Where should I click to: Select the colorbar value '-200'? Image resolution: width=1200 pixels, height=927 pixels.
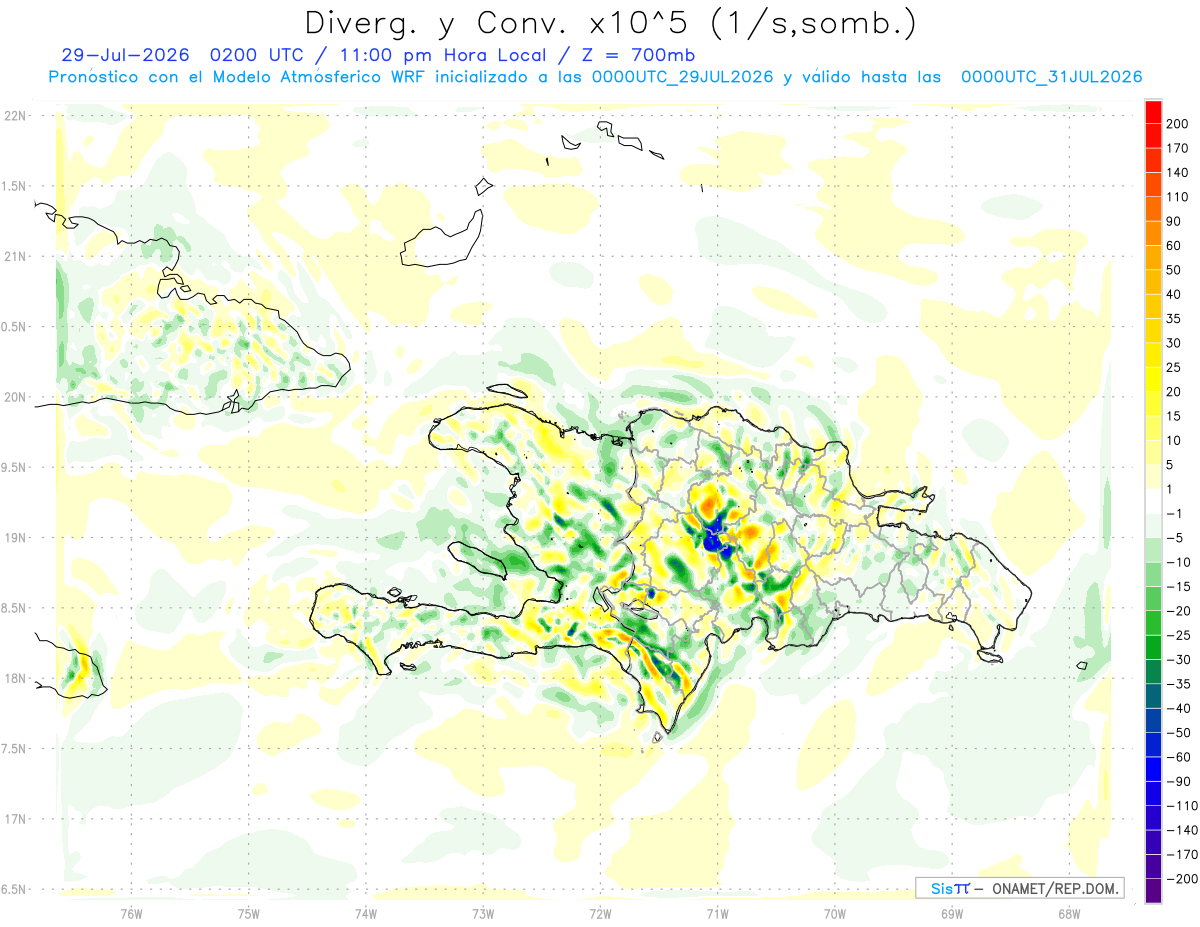click(1181, 879)
